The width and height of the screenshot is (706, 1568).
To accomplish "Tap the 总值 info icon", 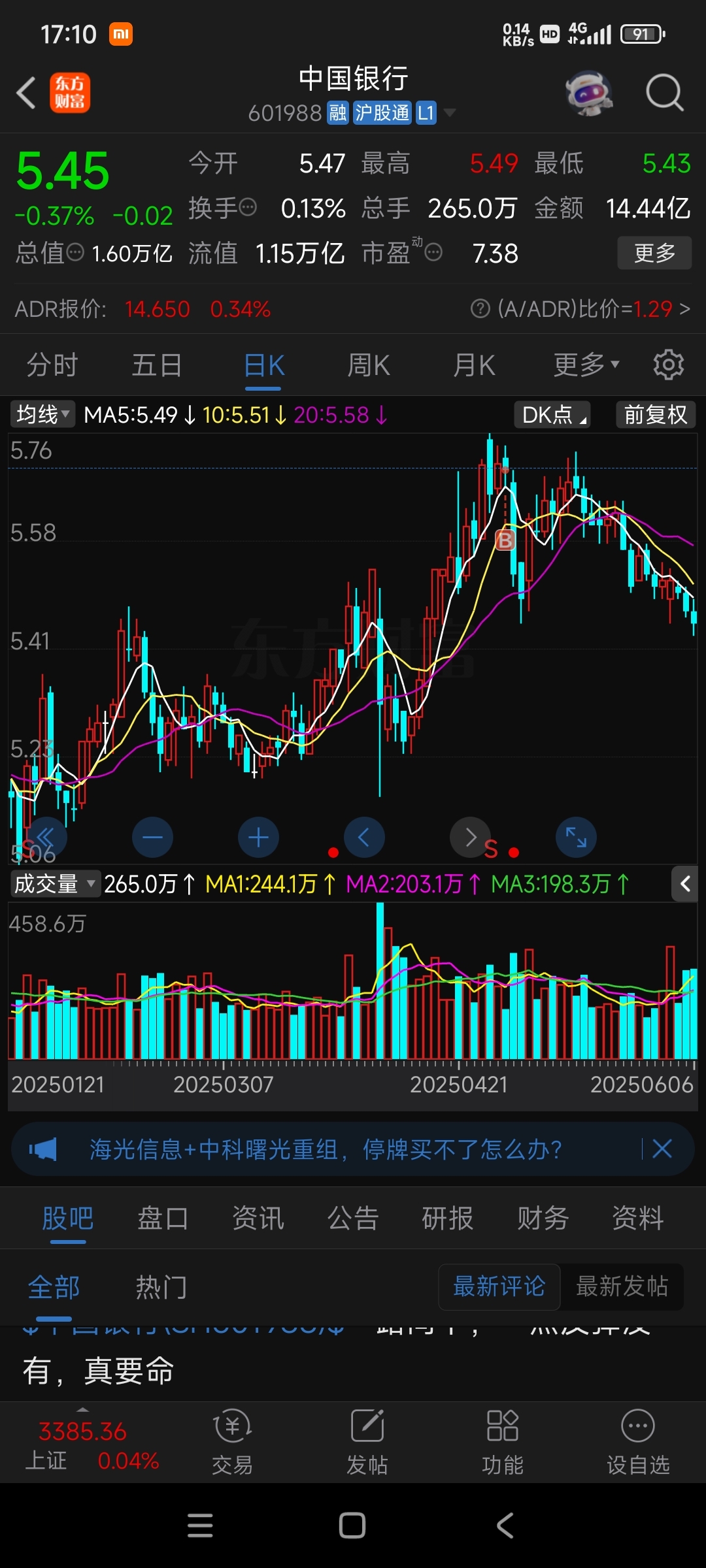I will 76,252.
